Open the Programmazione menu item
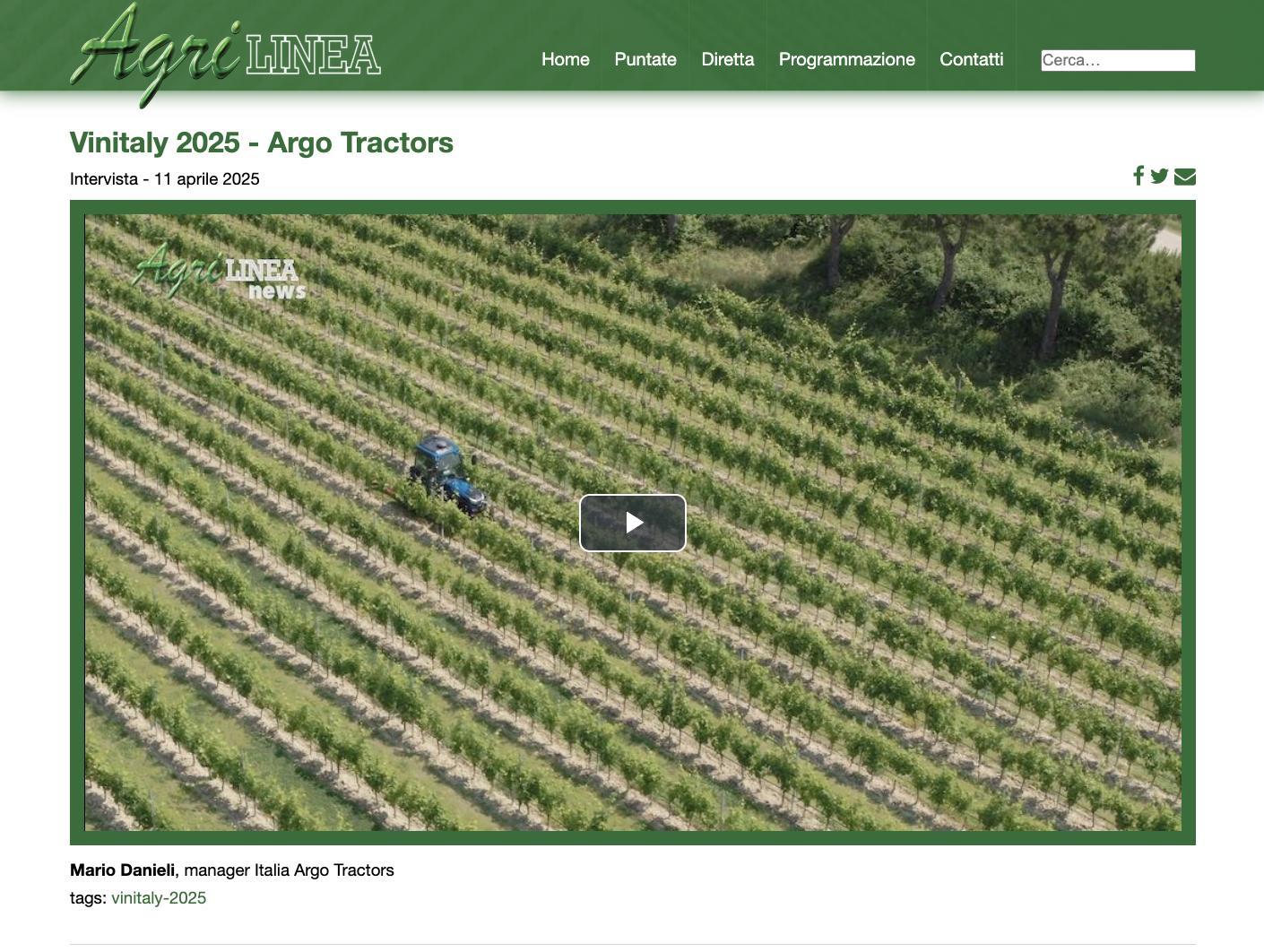Viewport: 1264px width, 952px height. [847, 59]
